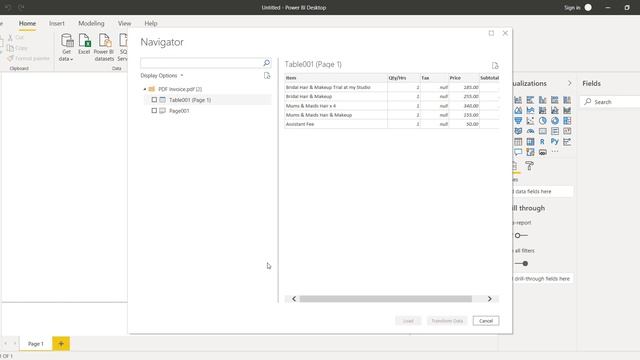This screenshot has height=360, width=640.
Task: Open the Format paint roller pane
Action: click(x=529, y=165)
